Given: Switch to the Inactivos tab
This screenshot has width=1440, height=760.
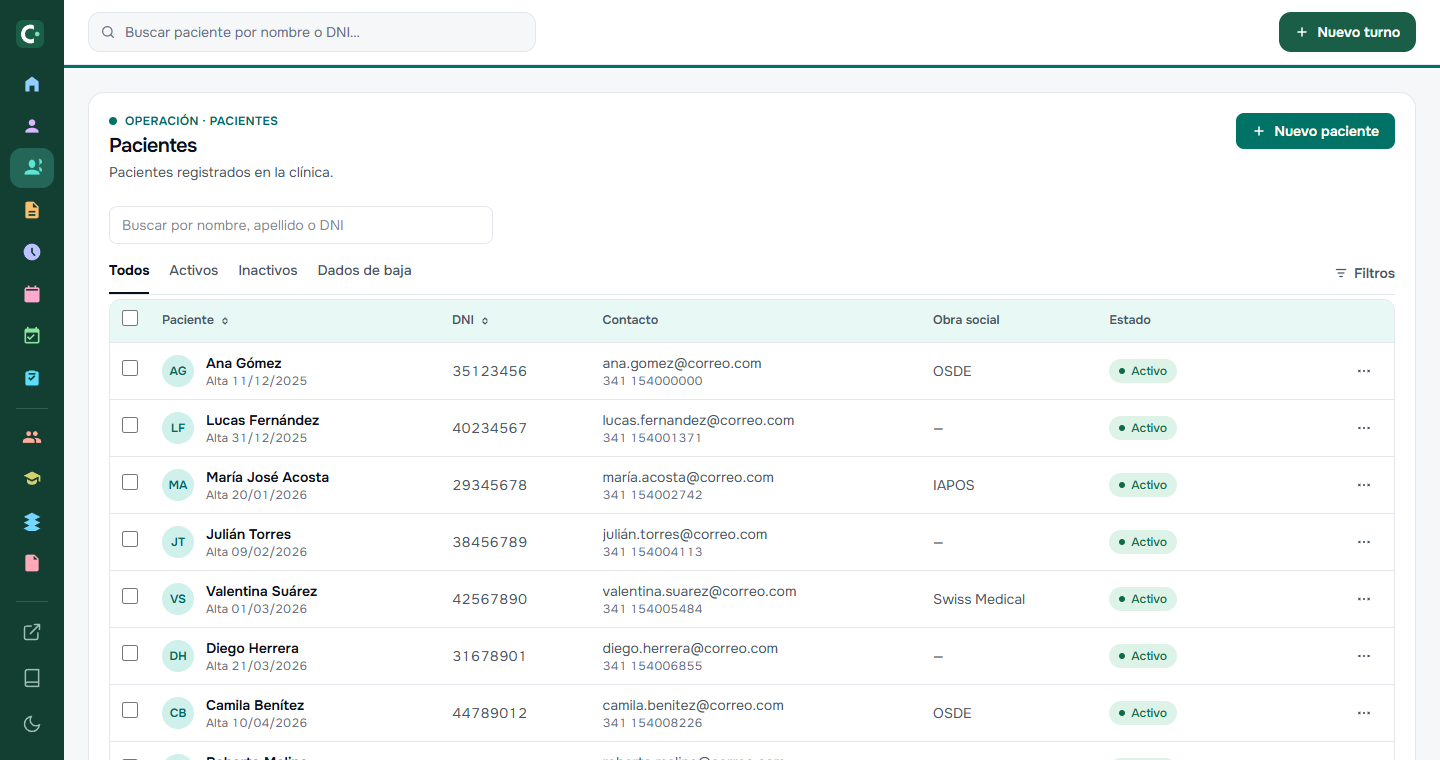Looking at the screenshot, I should pos(268,271).
